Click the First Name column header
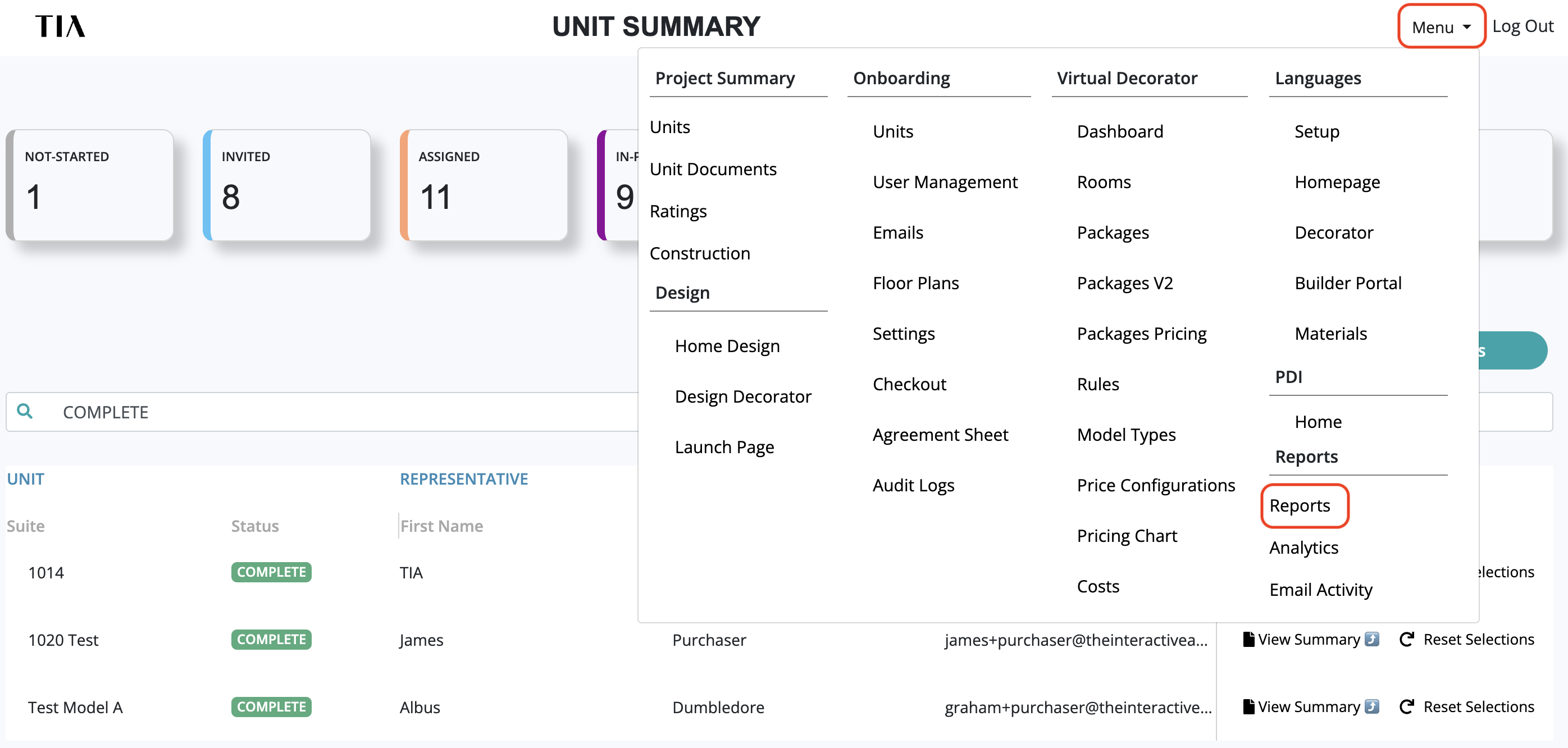This screenshot has width=1568, height=748. tap(441, 525)
